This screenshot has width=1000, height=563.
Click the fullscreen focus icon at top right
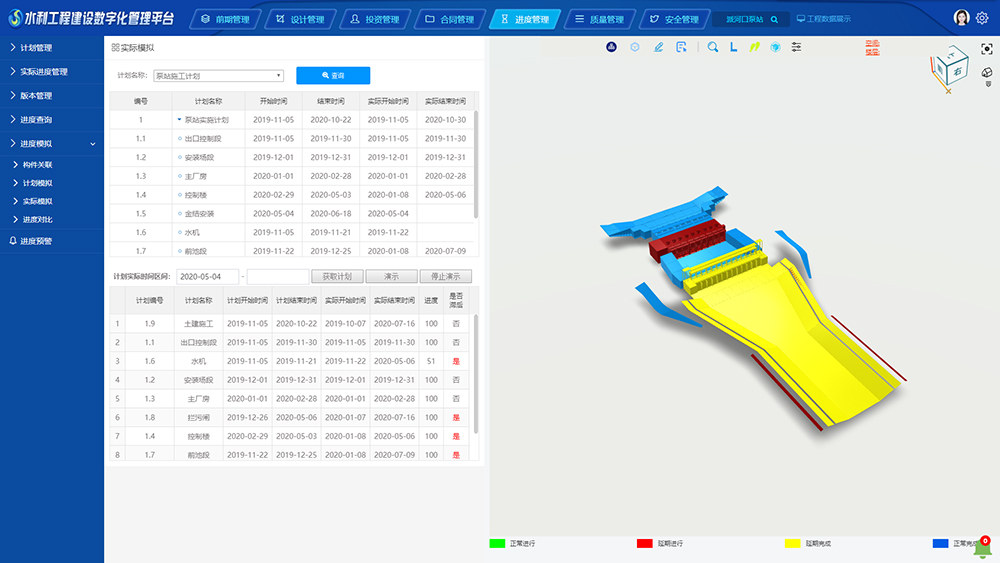click(986, 49)
